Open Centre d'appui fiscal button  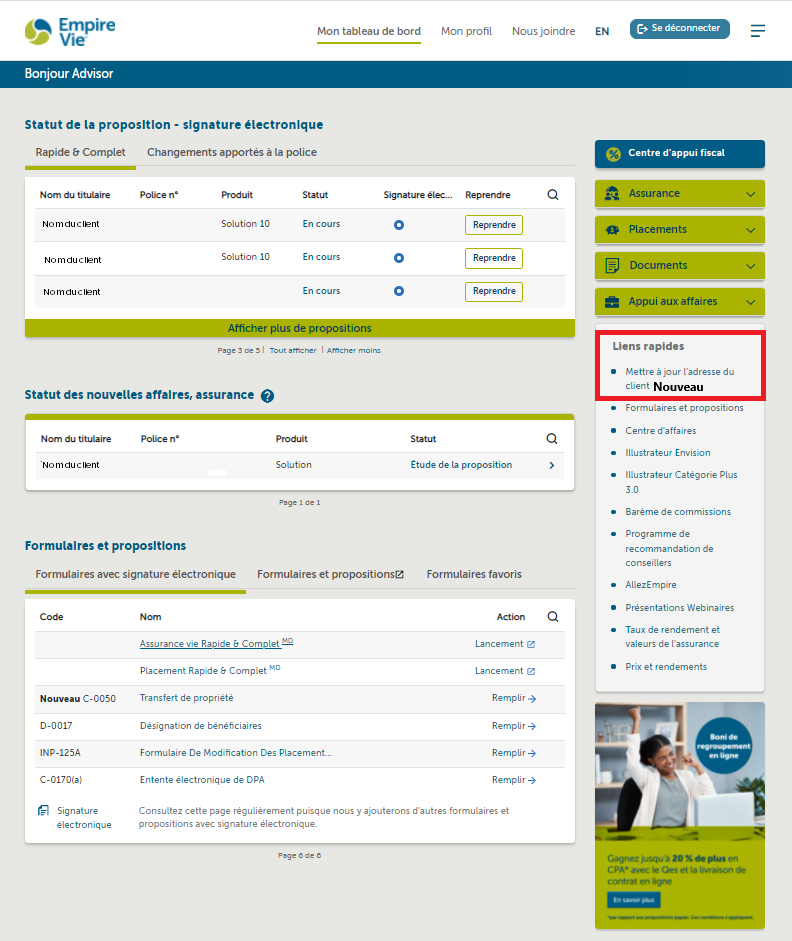point(680,154)
